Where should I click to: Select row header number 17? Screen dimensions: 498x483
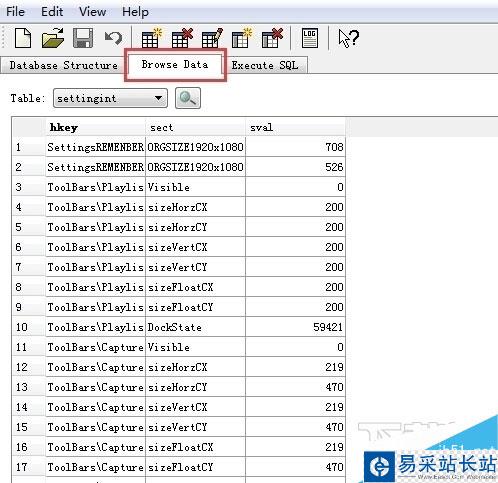(x=29, y=467)
